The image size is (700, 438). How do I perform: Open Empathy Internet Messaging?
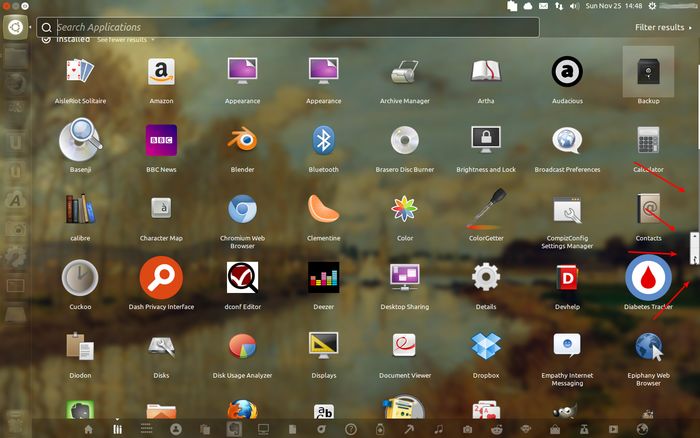(567, 346)
